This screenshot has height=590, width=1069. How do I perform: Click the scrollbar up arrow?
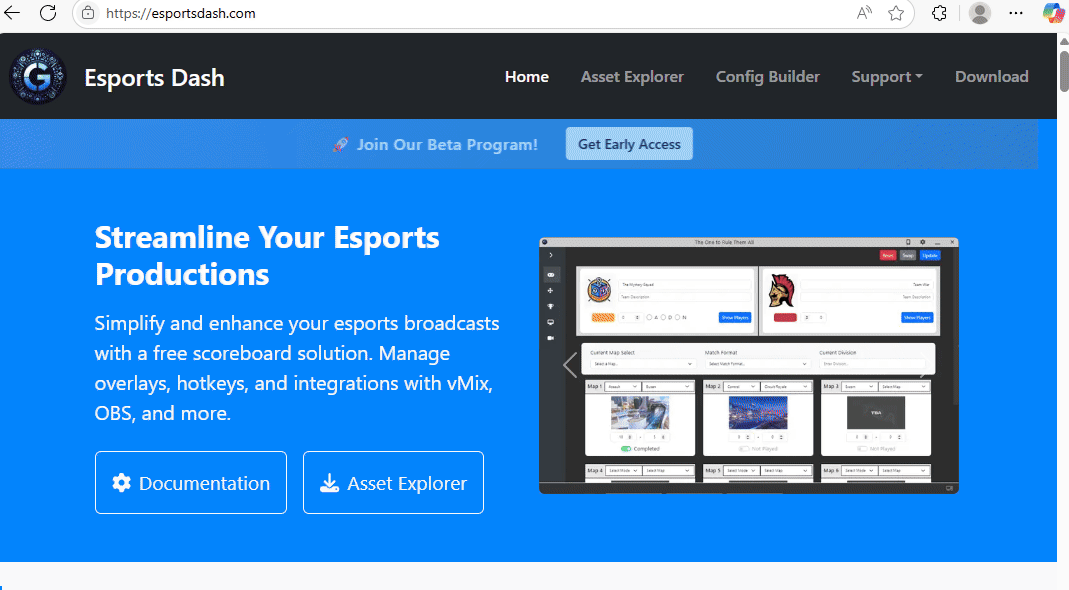(x=1064, y=41)
